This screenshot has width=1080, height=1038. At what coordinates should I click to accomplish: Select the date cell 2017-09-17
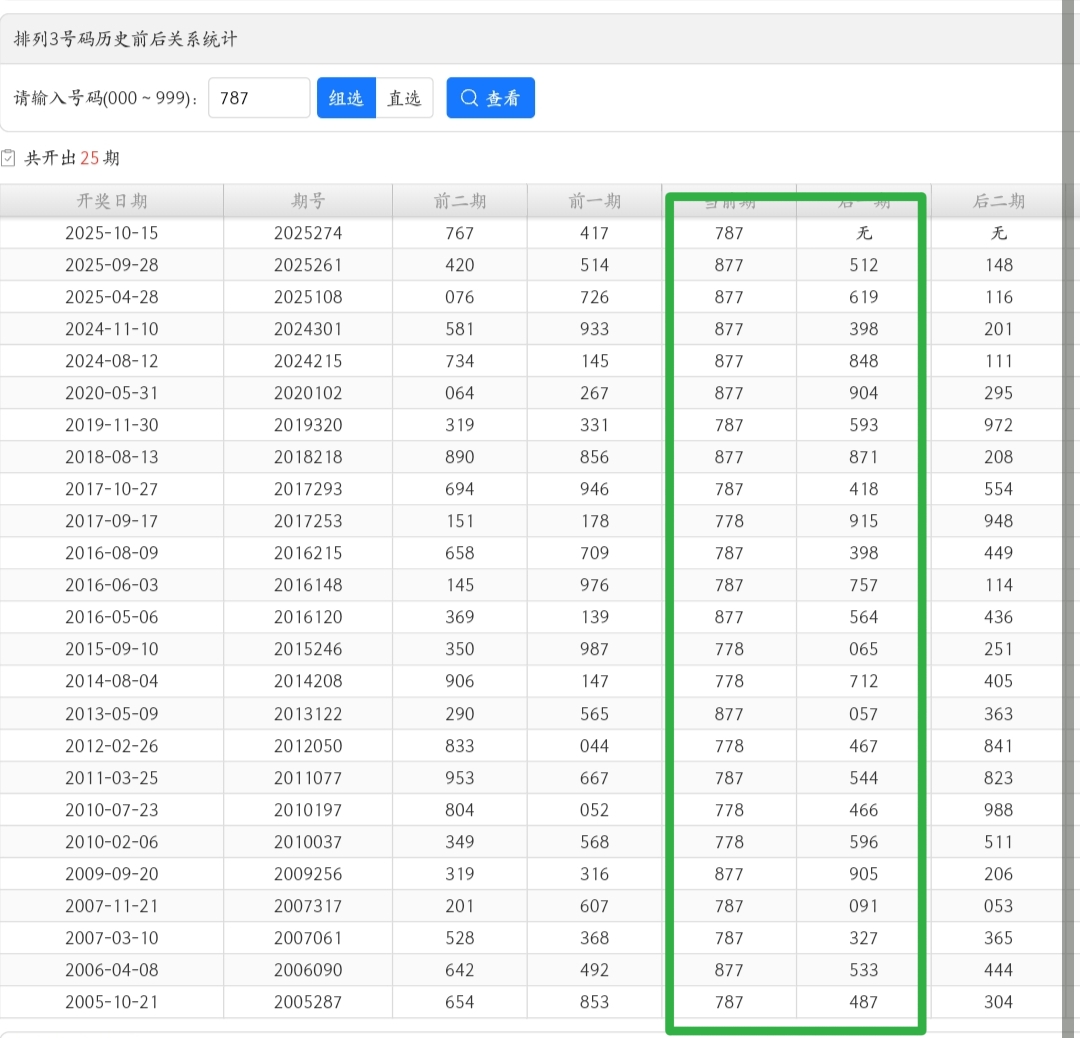click(112, 521)
